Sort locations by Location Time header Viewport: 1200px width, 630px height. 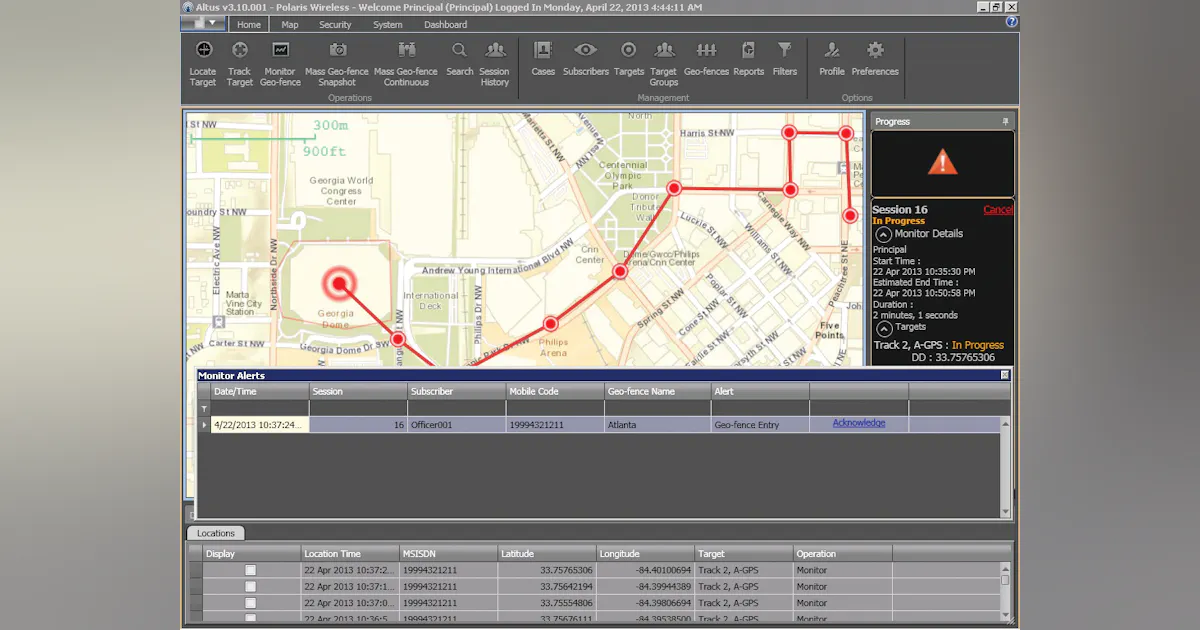(350, 554)
